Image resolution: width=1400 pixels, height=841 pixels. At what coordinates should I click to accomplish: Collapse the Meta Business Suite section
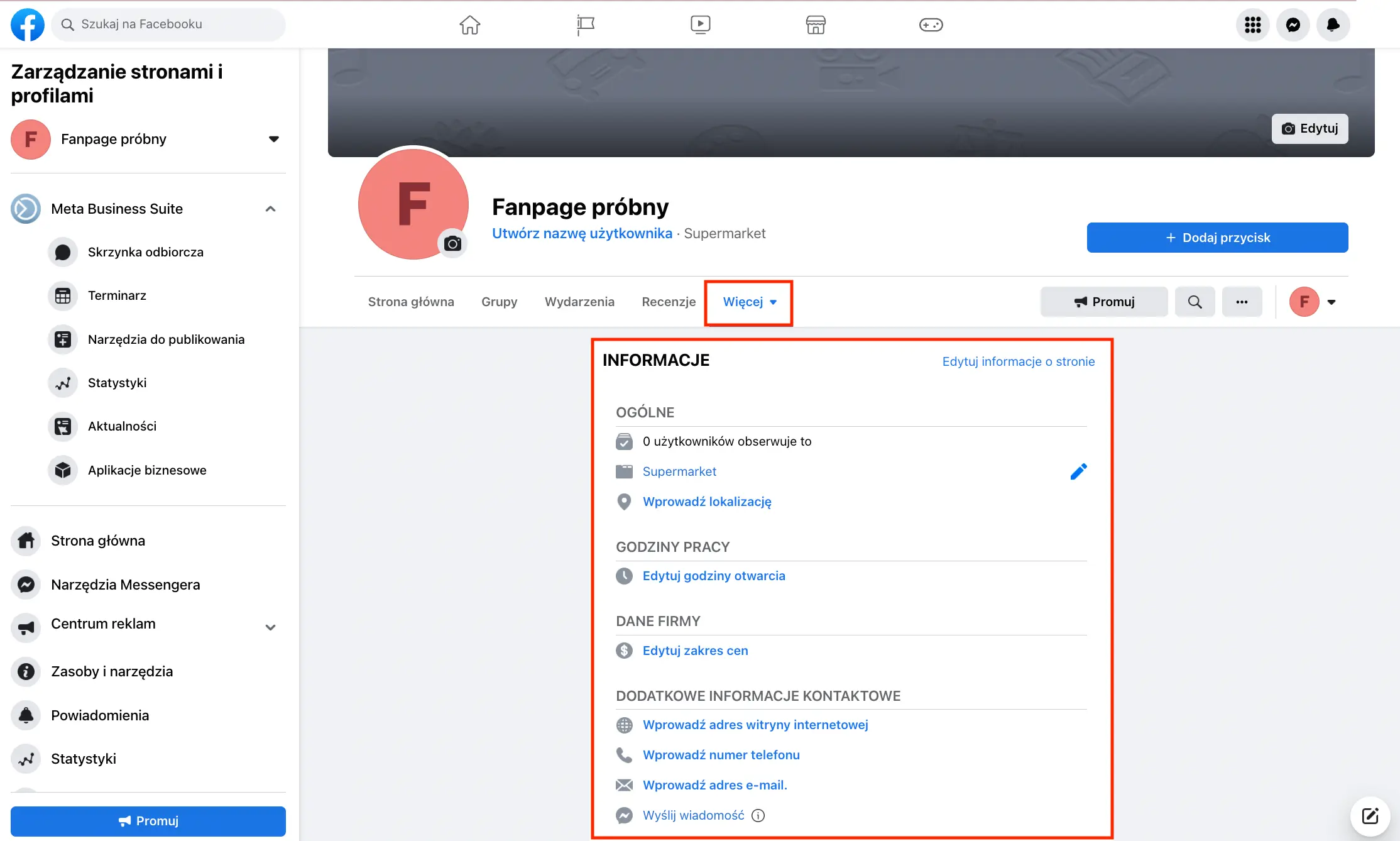coord(270,209)
